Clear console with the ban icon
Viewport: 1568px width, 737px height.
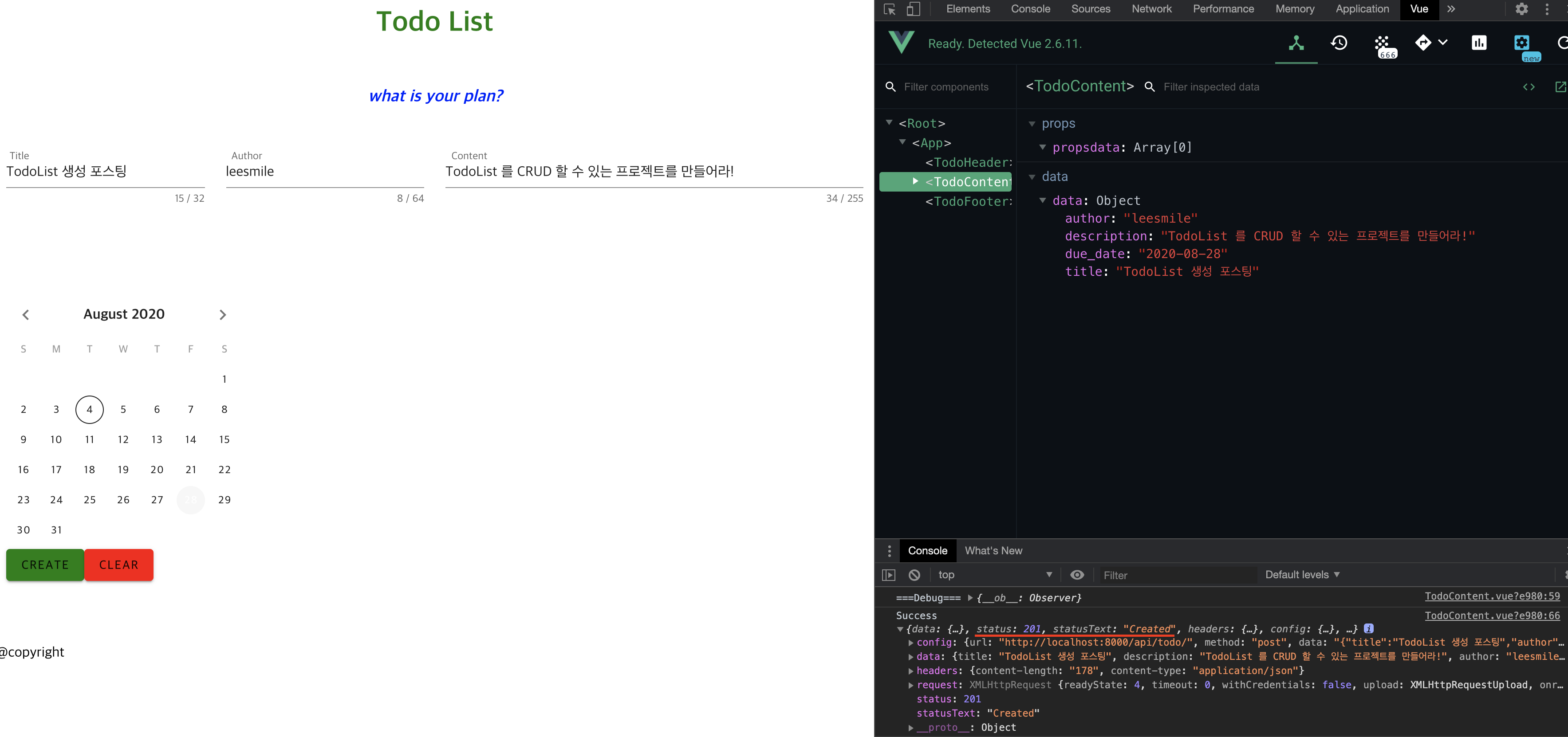pyautogui.click(x=914, y=575)
